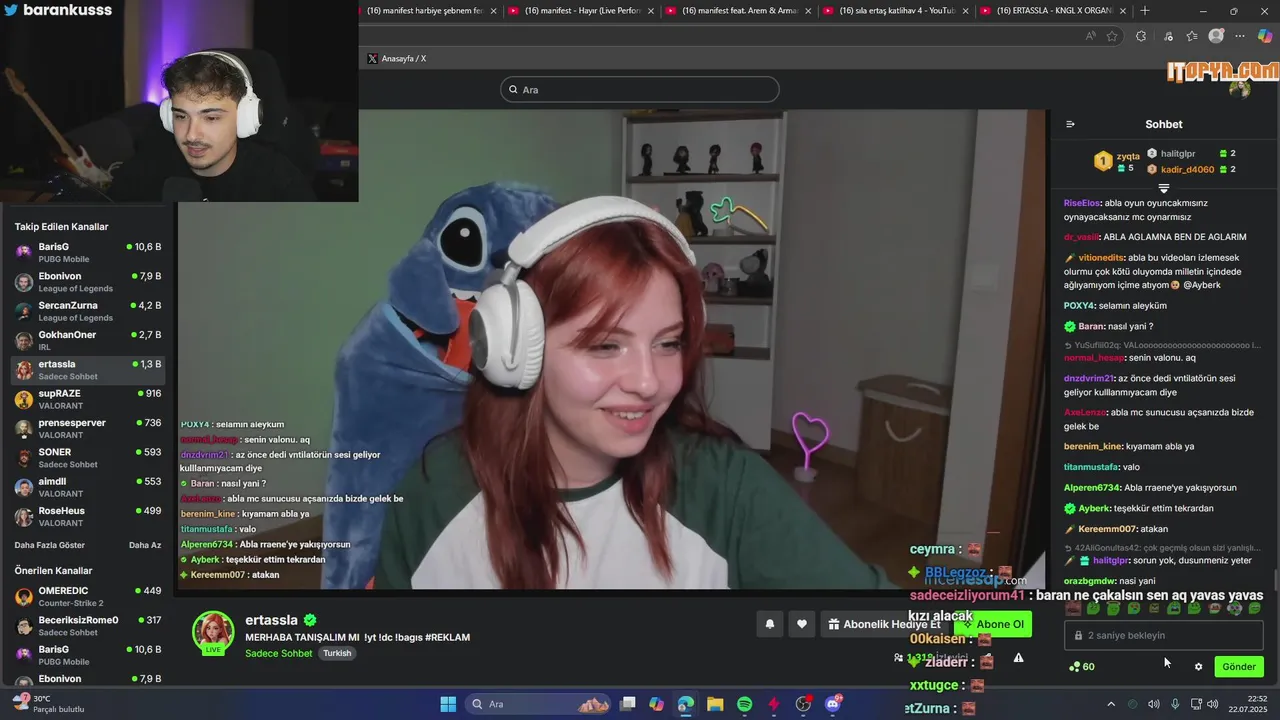This screenshot has height=720, width=1280.
Task: Open SercanZurna channel in sidebar
Action: (x=88, y=311)
